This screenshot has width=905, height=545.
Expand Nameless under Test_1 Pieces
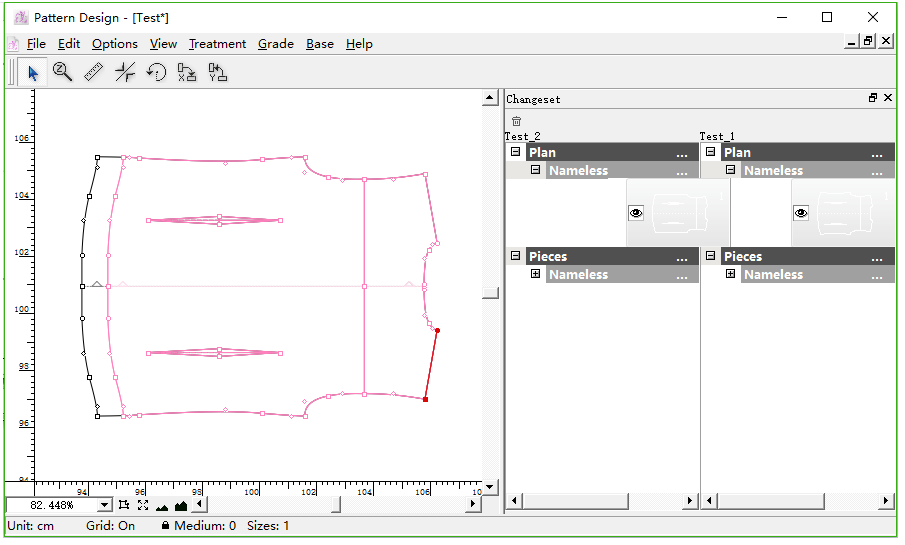click(731, 274)
